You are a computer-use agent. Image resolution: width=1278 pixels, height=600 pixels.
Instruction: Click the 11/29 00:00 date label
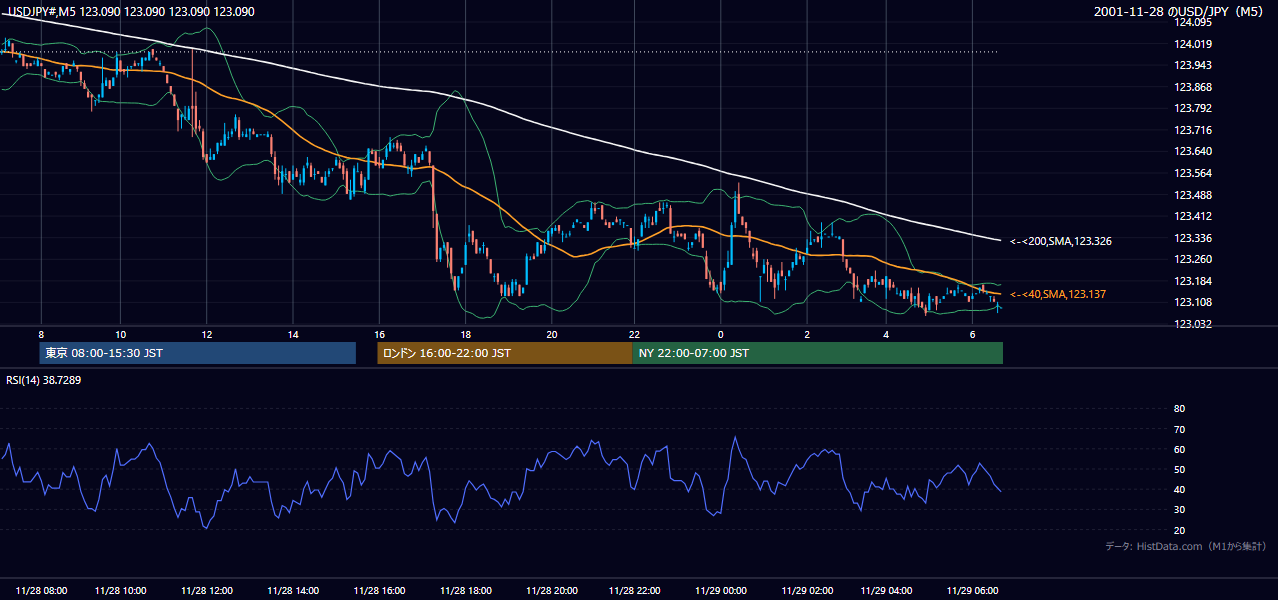[x=721, y=591]
